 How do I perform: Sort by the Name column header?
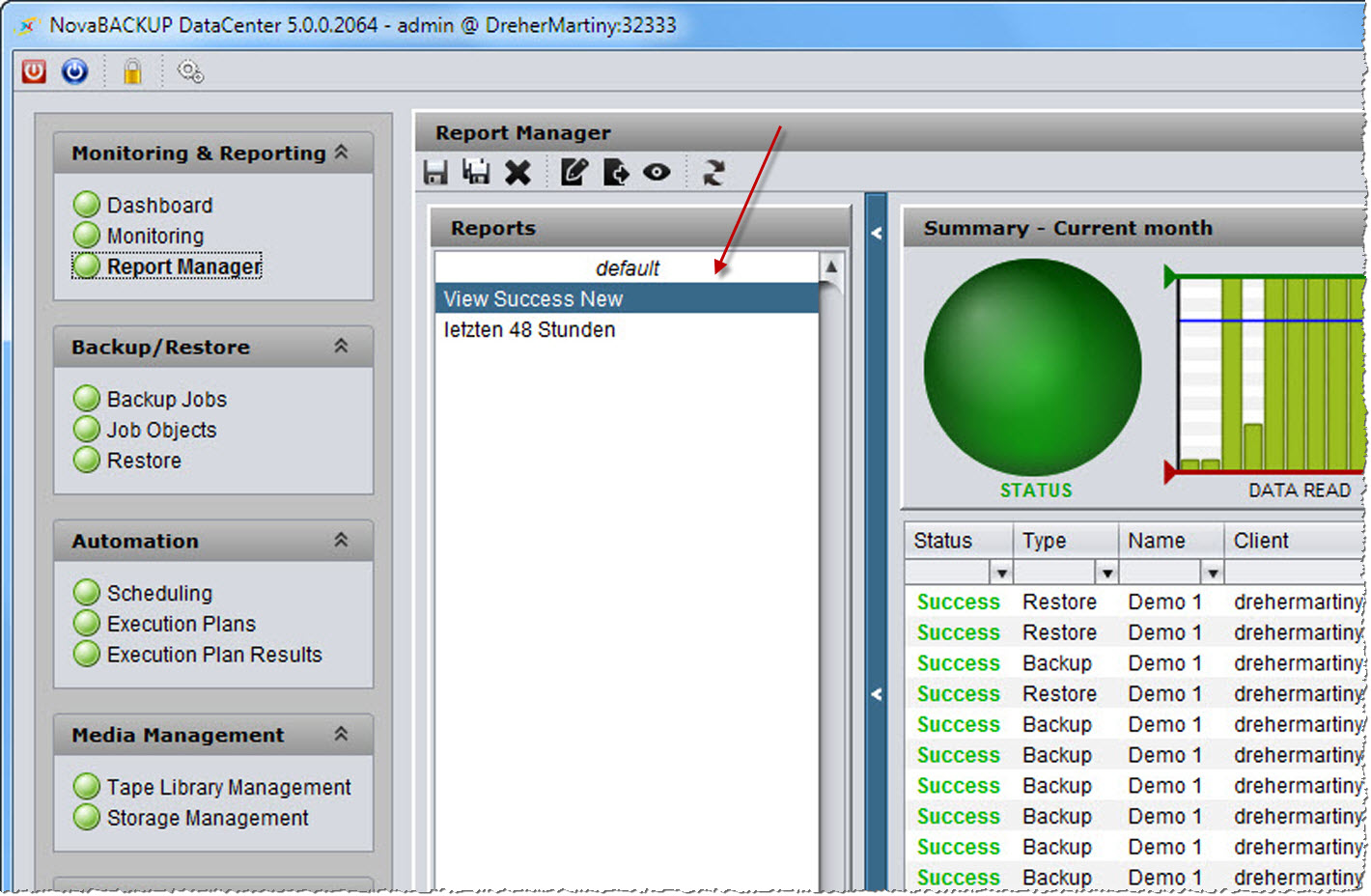[1171, 541]
